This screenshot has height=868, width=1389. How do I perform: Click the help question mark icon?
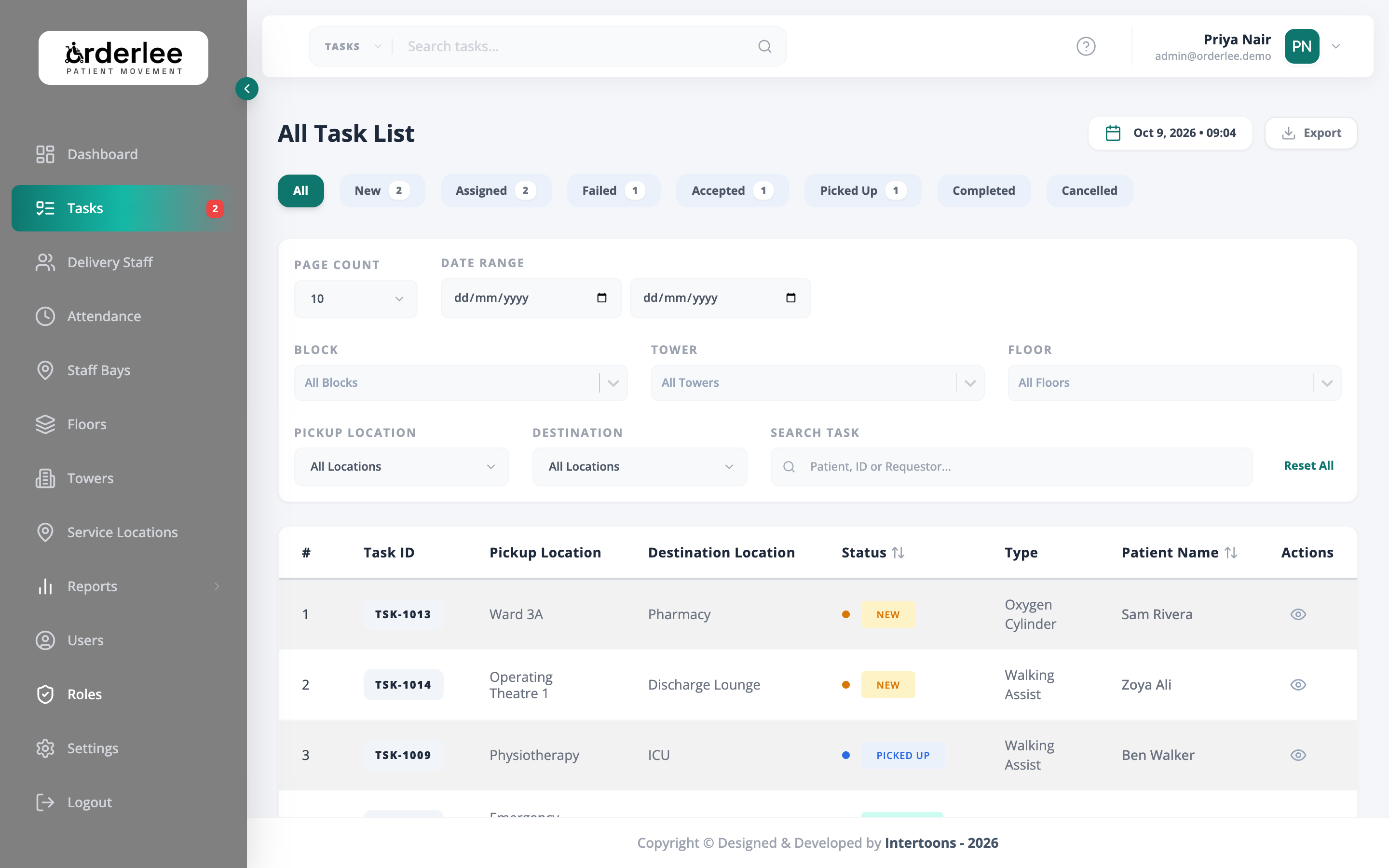1085,46
